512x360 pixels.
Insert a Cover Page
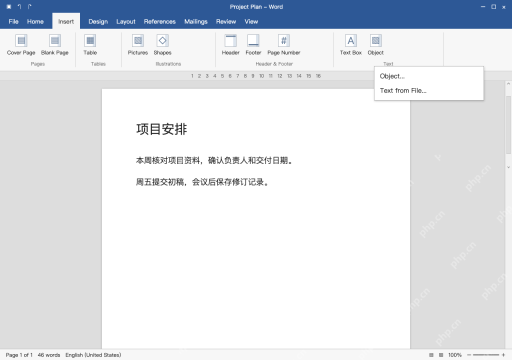point(21,45)
